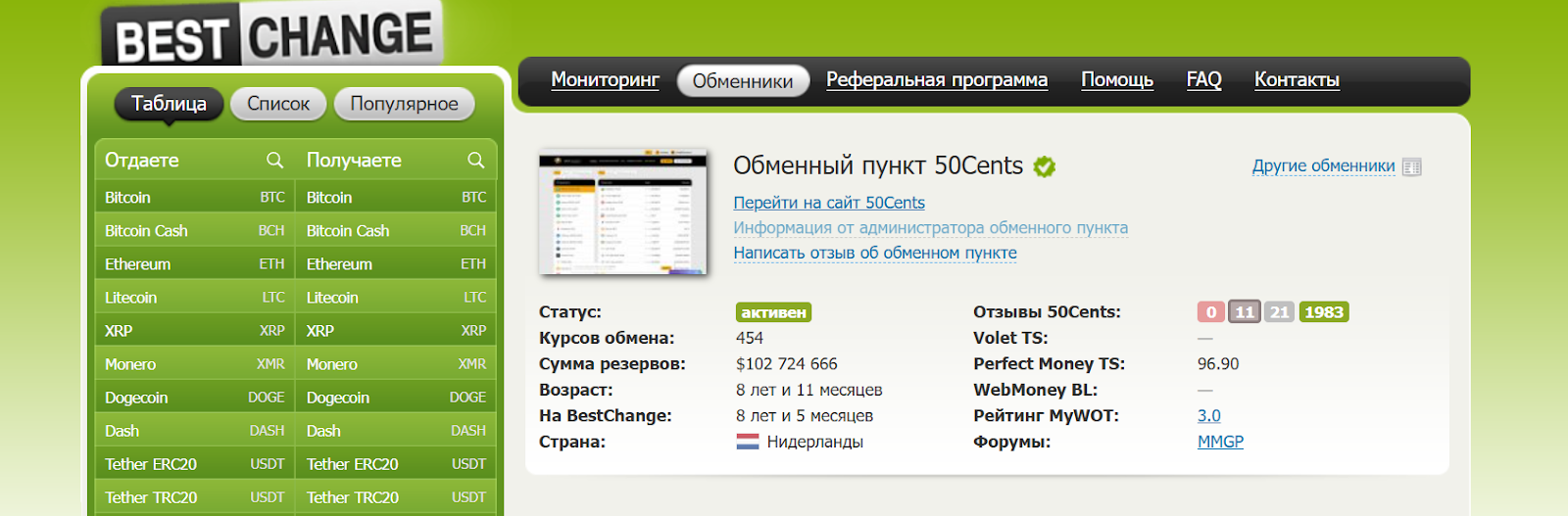This screenshot has width=1568, height=516.
Task: Click the Perfect Money TS value 96.90
Action: coord(1218,364)
